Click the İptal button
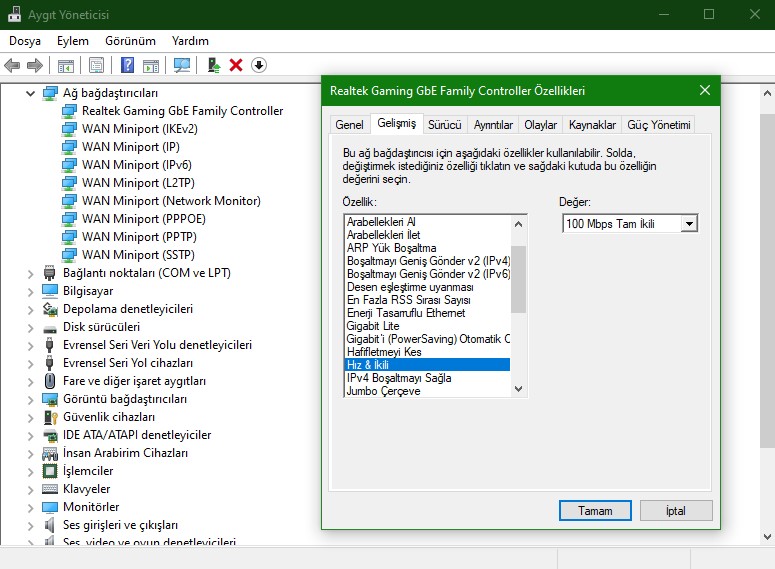The image size is (775, 569). [x=676, y=511]
